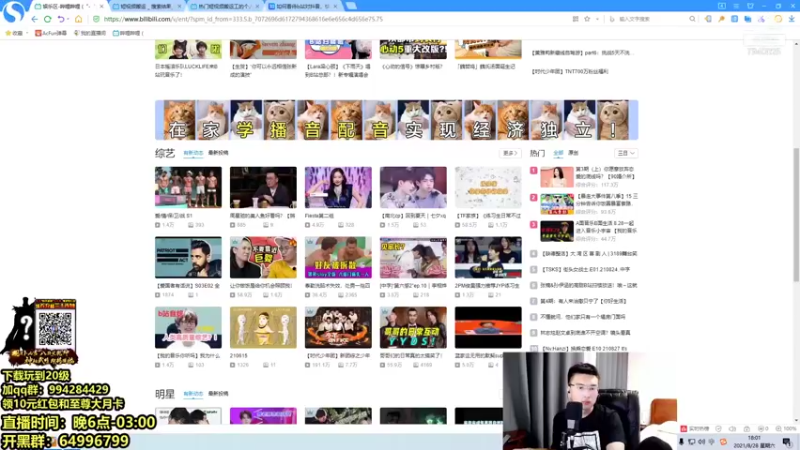Click the 更多 button in 综艺 section
Screen dimensions: 800x450
click(x=510, y=153)
